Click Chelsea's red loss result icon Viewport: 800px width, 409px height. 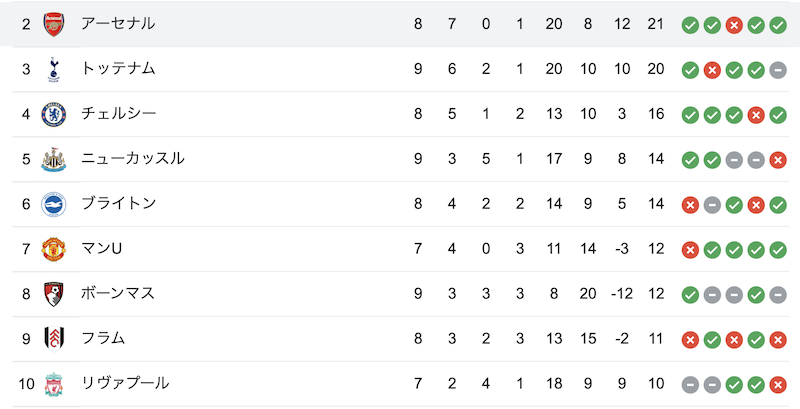756,115
